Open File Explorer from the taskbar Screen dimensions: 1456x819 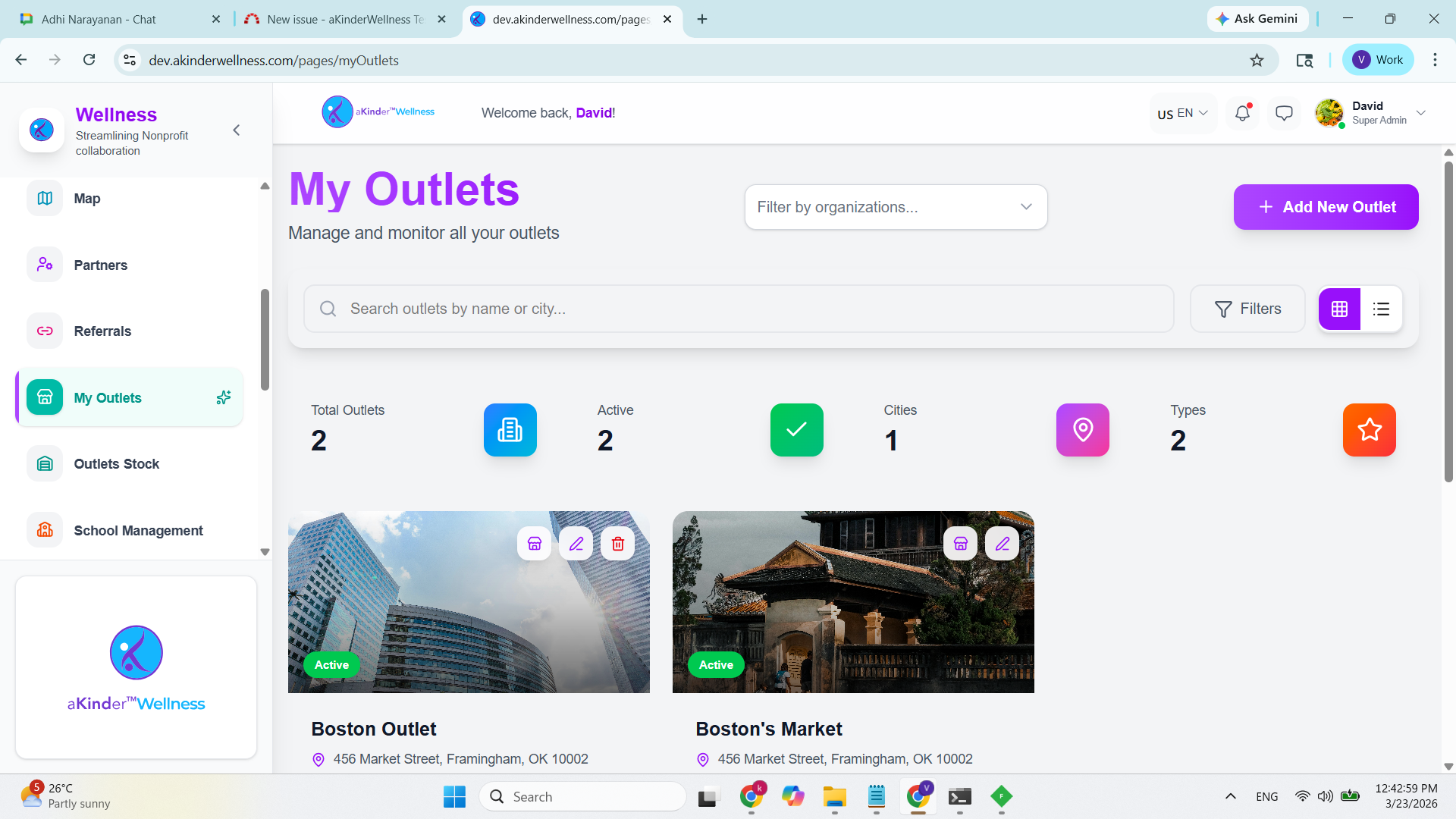click(834, 797)
